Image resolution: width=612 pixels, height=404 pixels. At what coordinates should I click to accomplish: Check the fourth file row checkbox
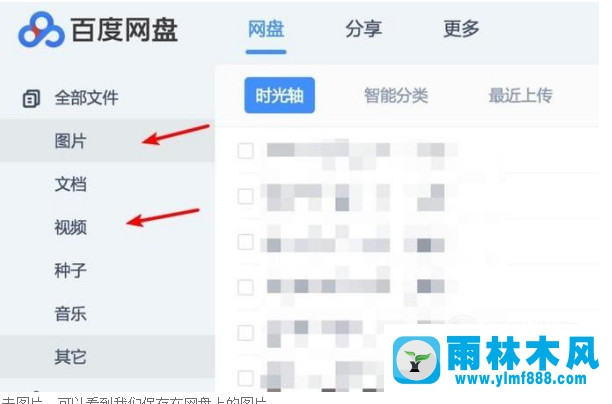[246, 287]
